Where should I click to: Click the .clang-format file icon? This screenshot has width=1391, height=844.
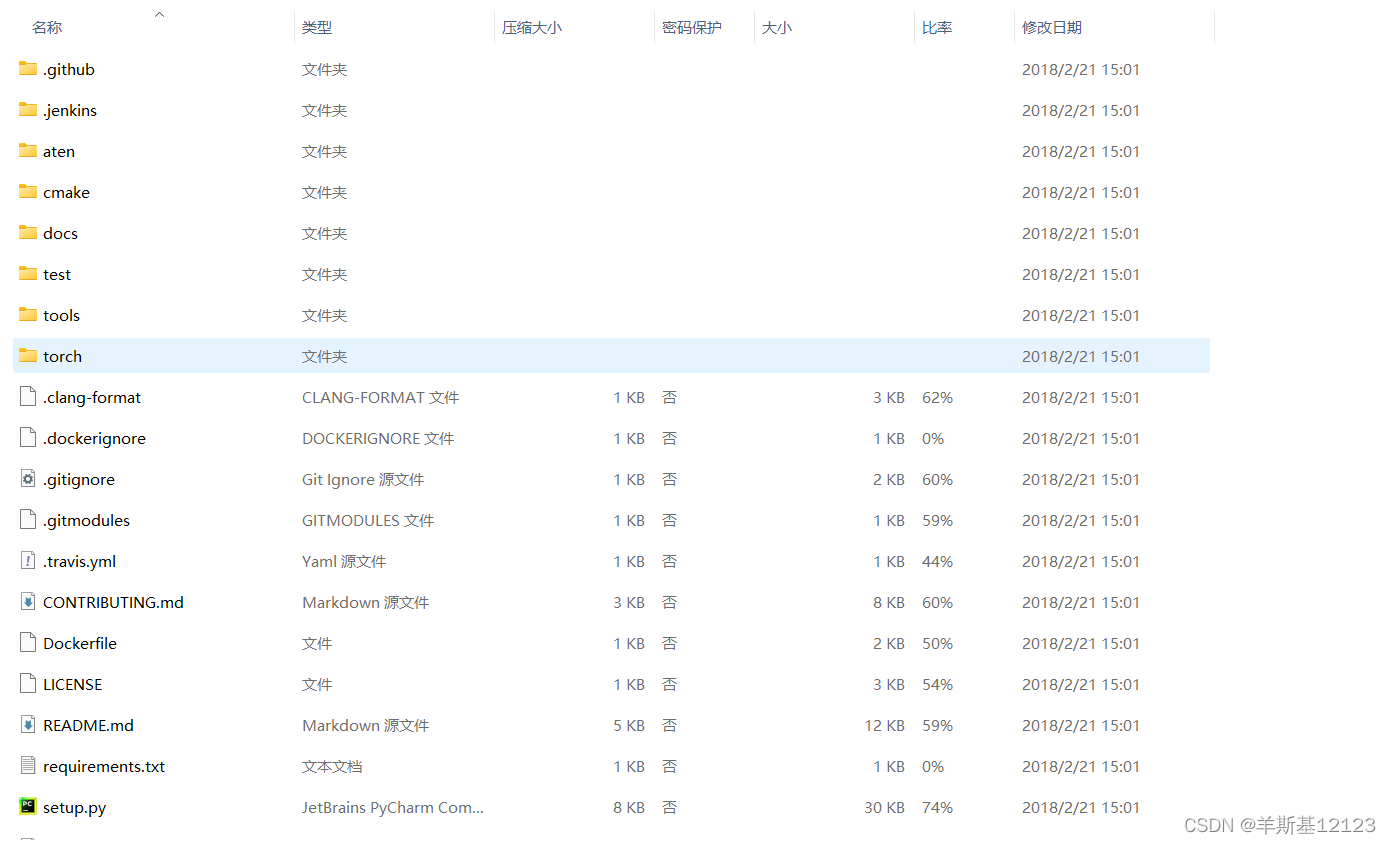click(28, 397)
